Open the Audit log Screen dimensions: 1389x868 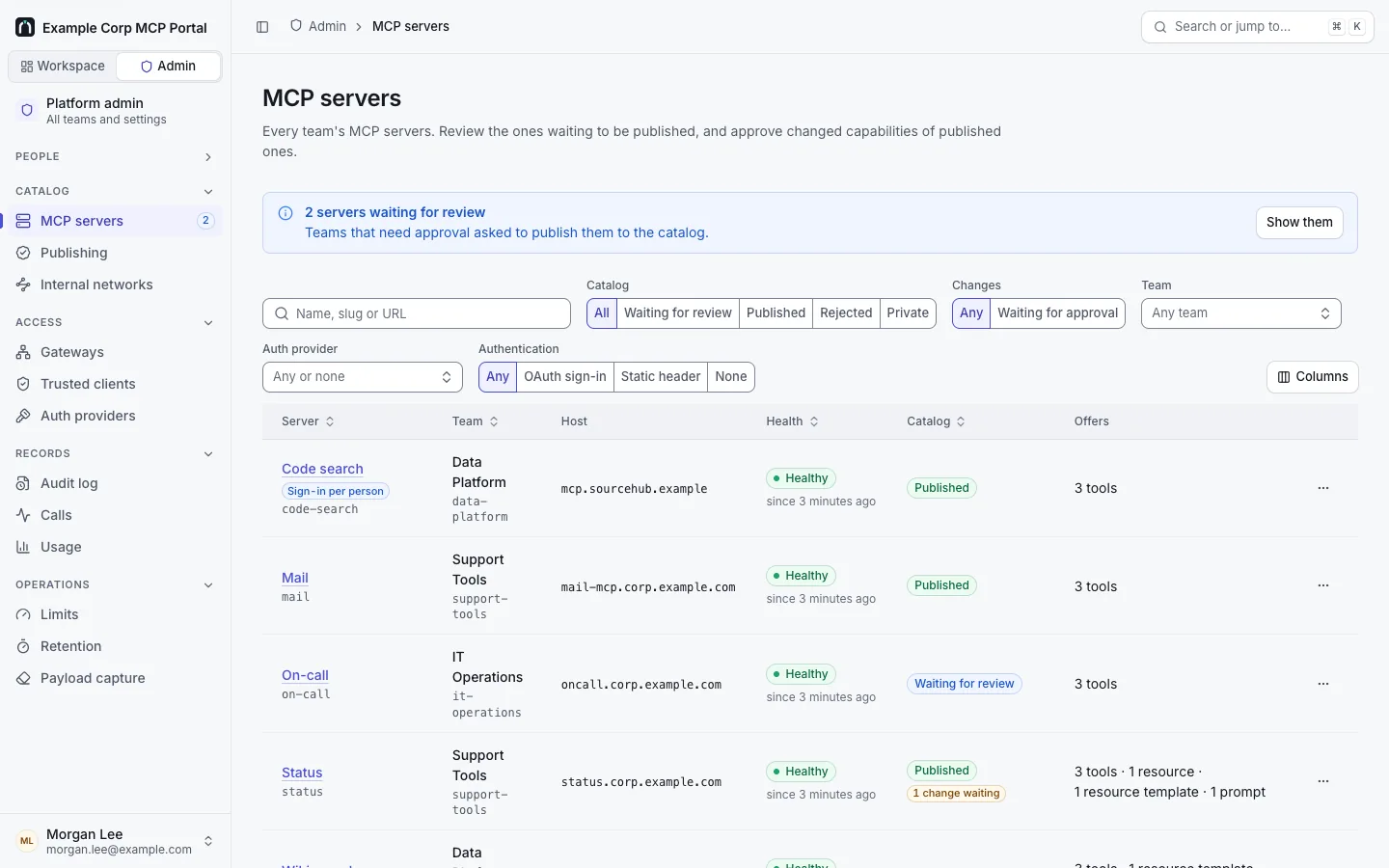114,483
